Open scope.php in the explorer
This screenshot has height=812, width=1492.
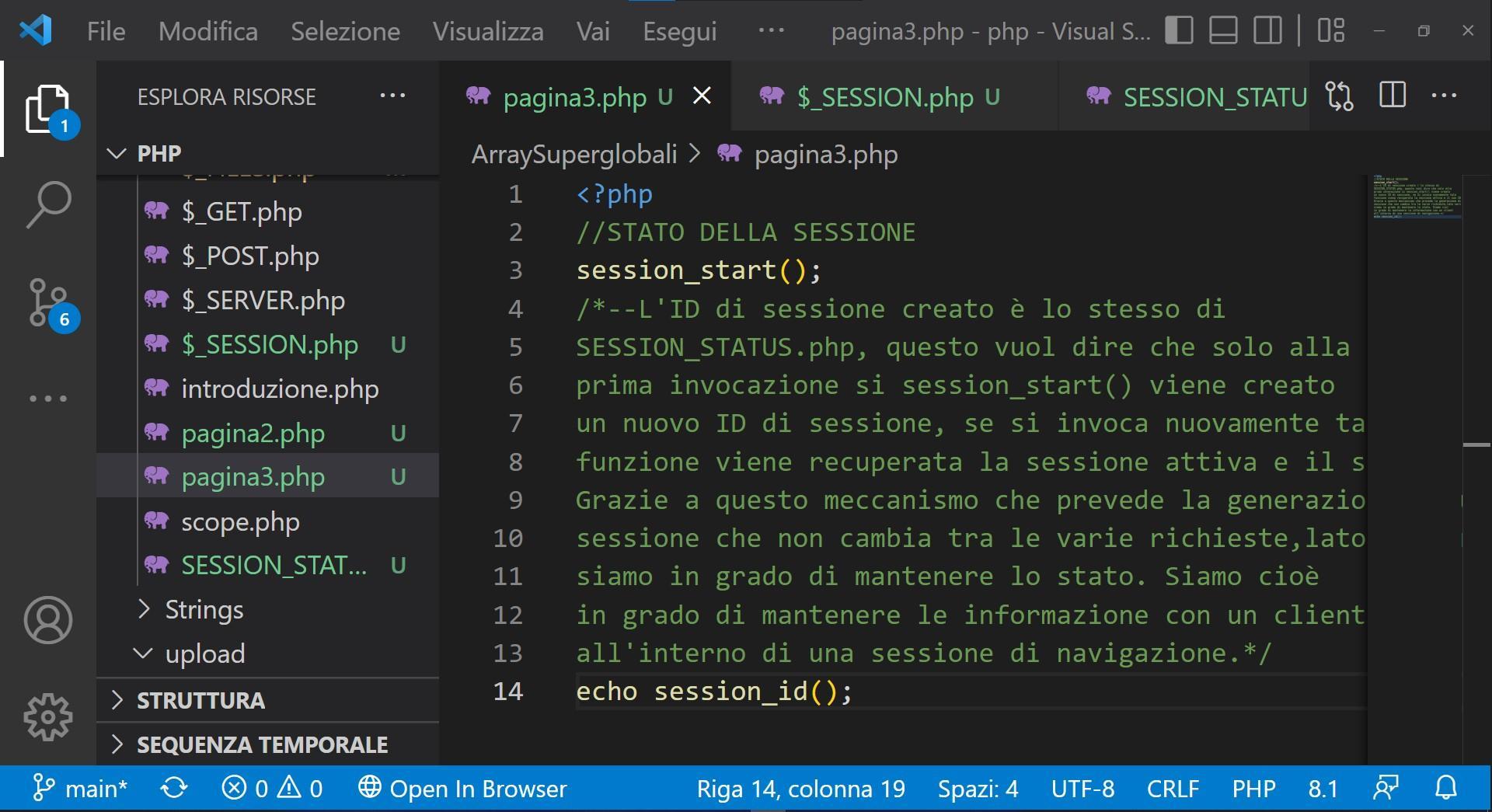pos(267,521)
